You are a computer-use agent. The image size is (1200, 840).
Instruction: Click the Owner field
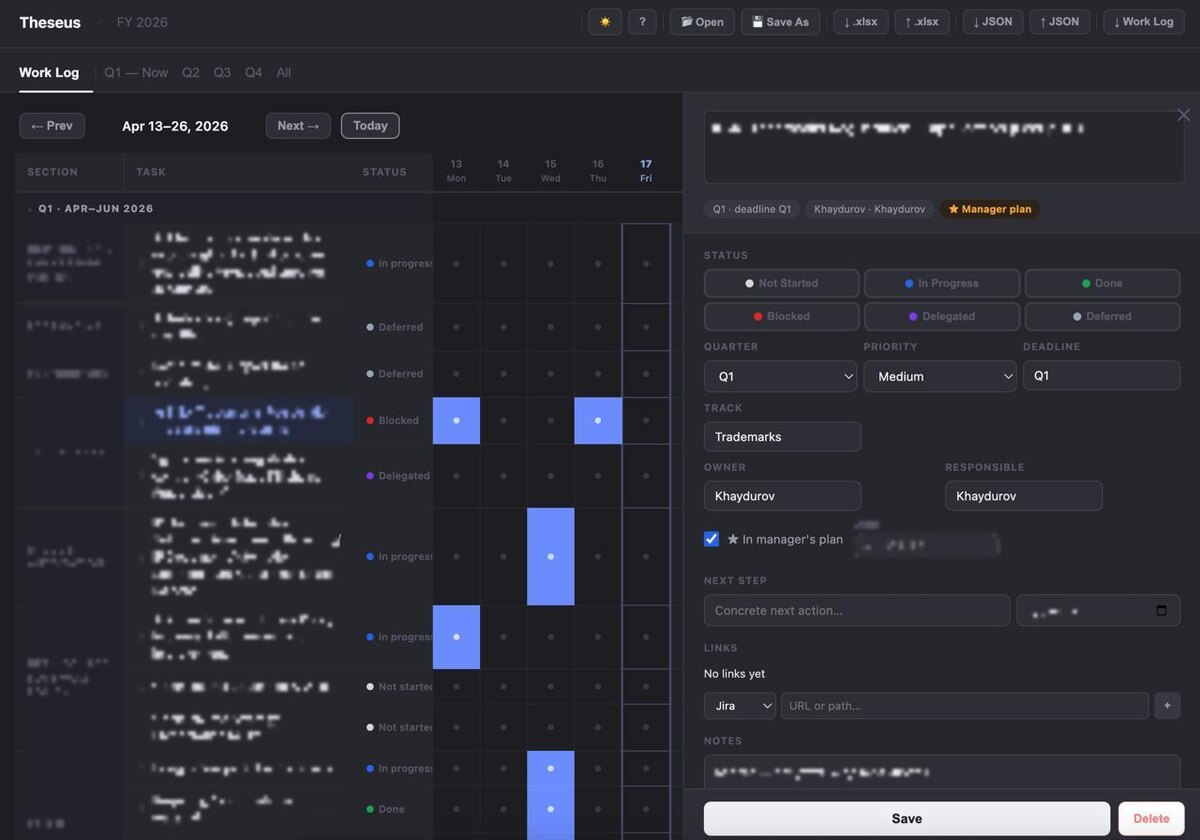coord(782,496)
